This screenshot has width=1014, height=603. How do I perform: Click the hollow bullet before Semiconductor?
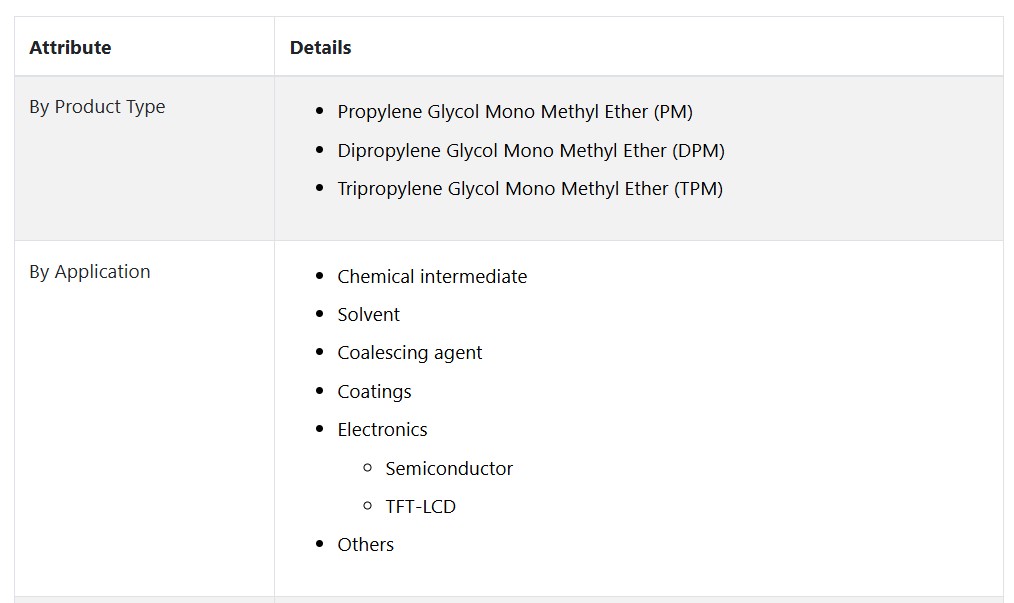click(367, 467)
